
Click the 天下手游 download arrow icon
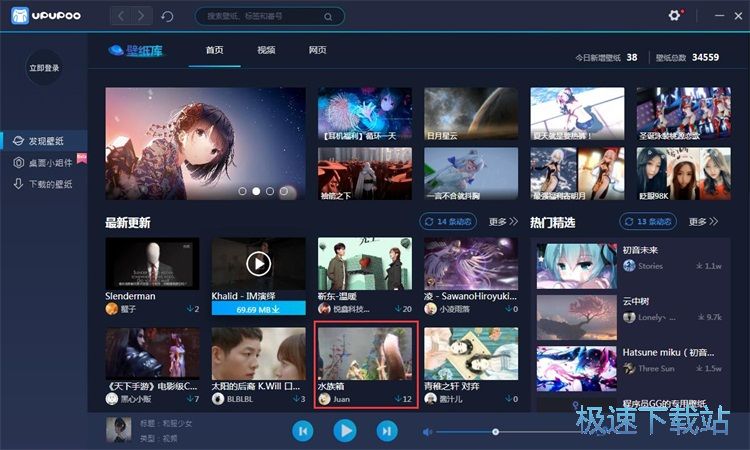[190, 399]
